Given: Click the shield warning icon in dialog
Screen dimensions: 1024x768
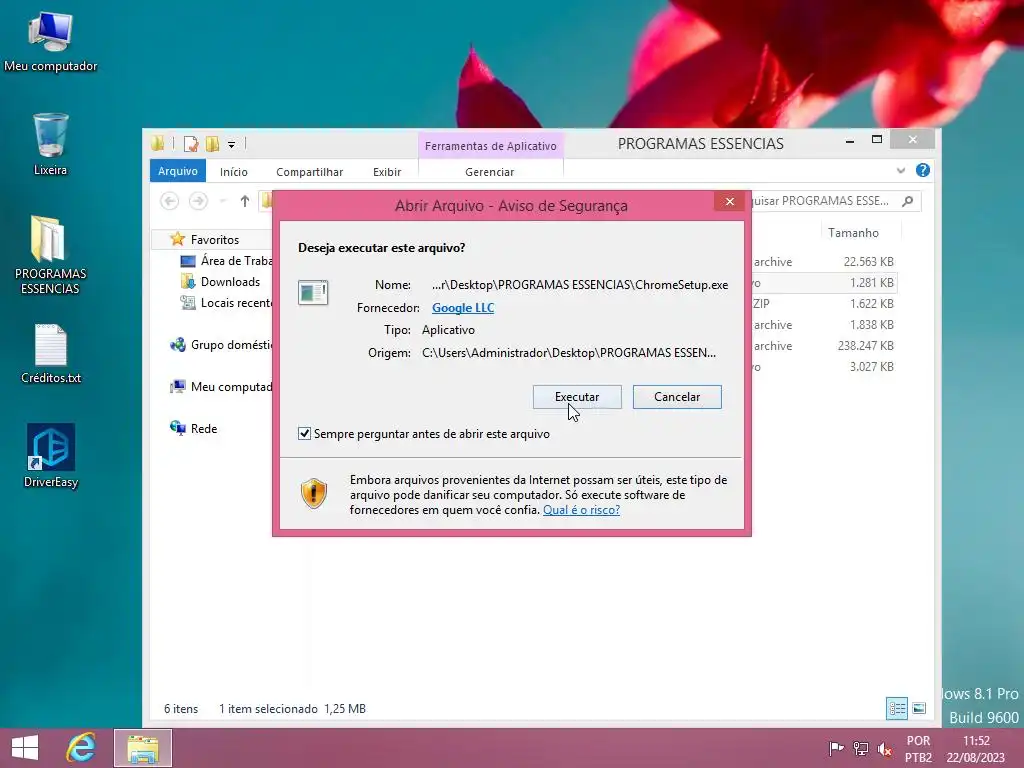Looking at the screenshot, I should 313,493.
